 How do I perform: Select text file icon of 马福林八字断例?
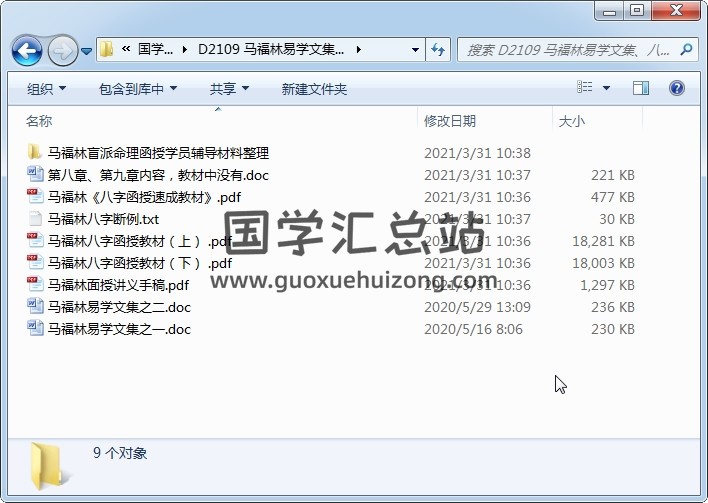pos(35,218)
